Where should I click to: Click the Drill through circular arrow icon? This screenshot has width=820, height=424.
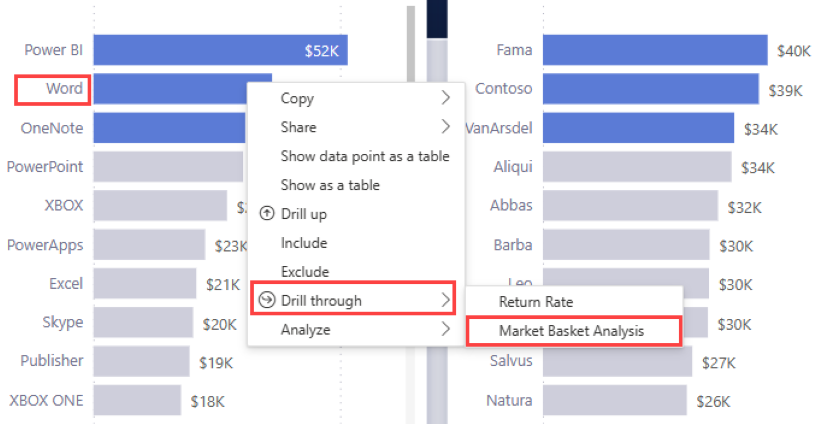coord(267,300)
